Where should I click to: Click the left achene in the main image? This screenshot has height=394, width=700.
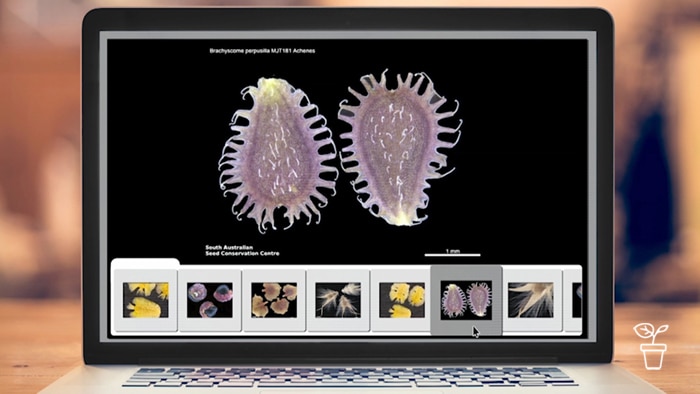click(277, 154)
